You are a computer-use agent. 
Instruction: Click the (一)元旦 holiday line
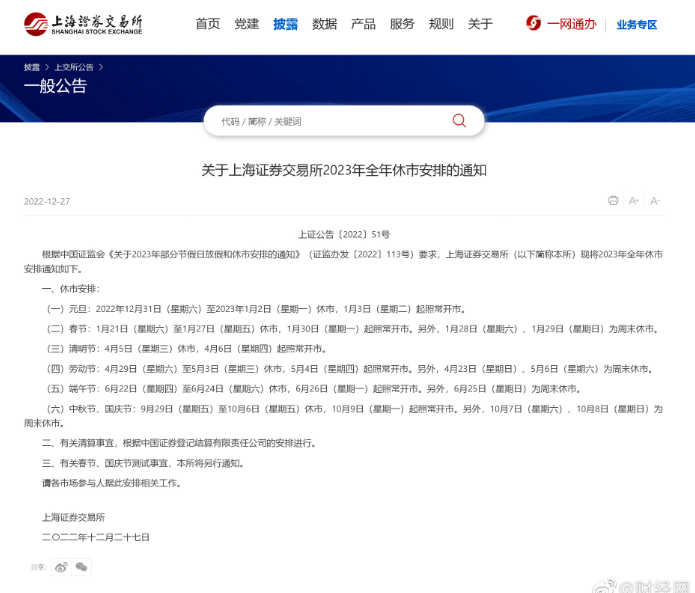(256, 309)
